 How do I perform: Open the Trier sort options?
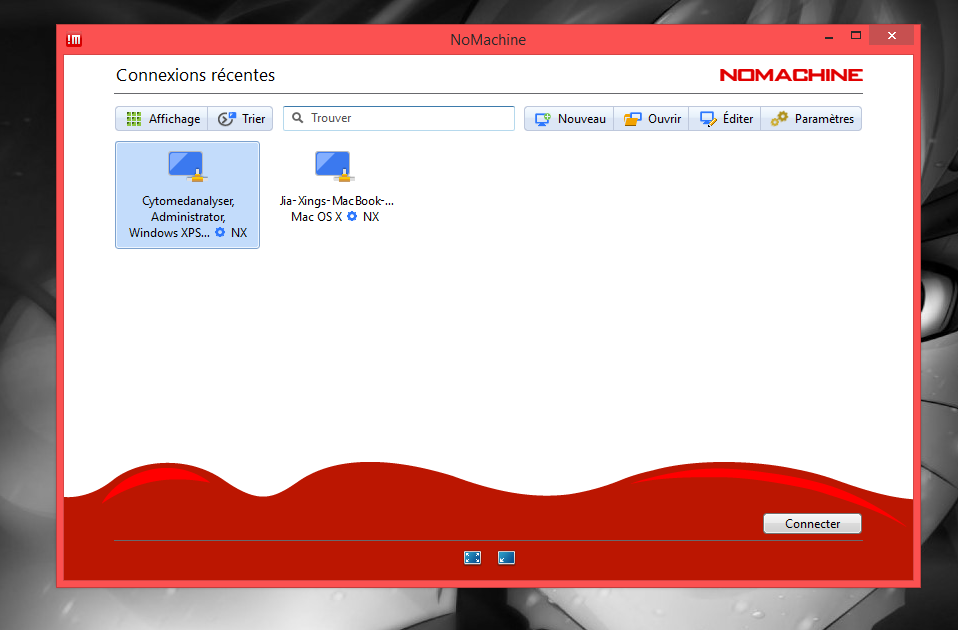241,119
